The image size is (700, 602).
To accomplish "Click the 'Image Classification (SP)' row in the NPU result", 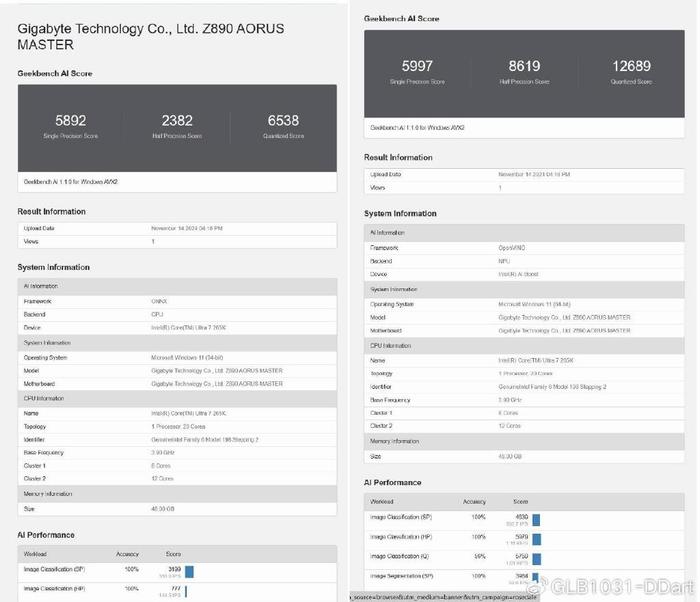I will point(524,520).
